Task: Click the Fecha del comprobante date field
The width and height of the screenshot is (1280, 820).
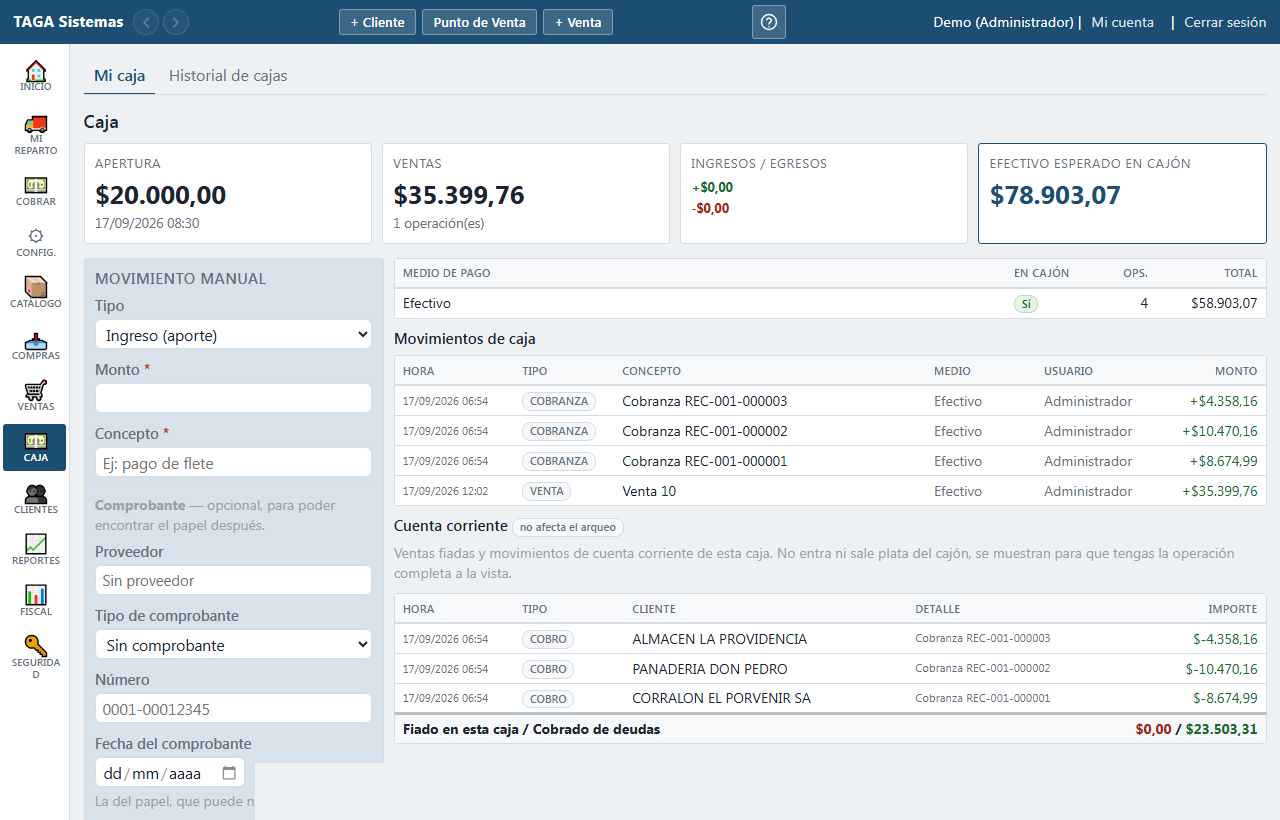Action: [170, 773]
